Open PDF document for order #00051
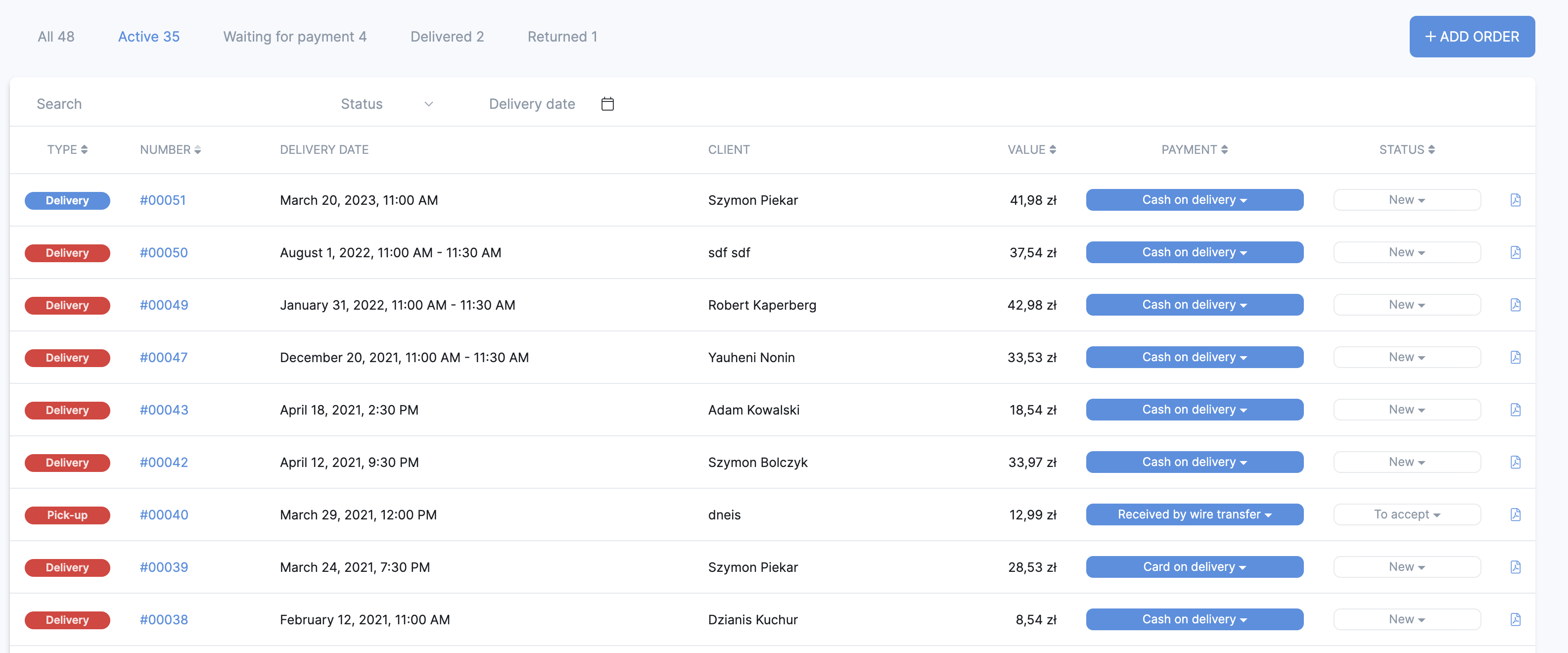The height and width of the screenshot is (653, 1568). [x=1515, y=200]
